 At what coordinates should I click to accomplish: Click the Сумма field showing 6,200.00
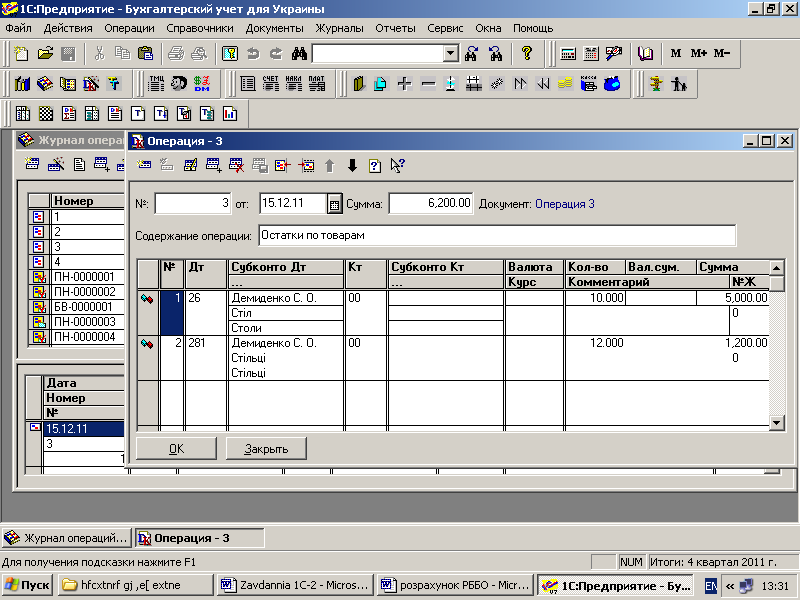click(431, 204)
